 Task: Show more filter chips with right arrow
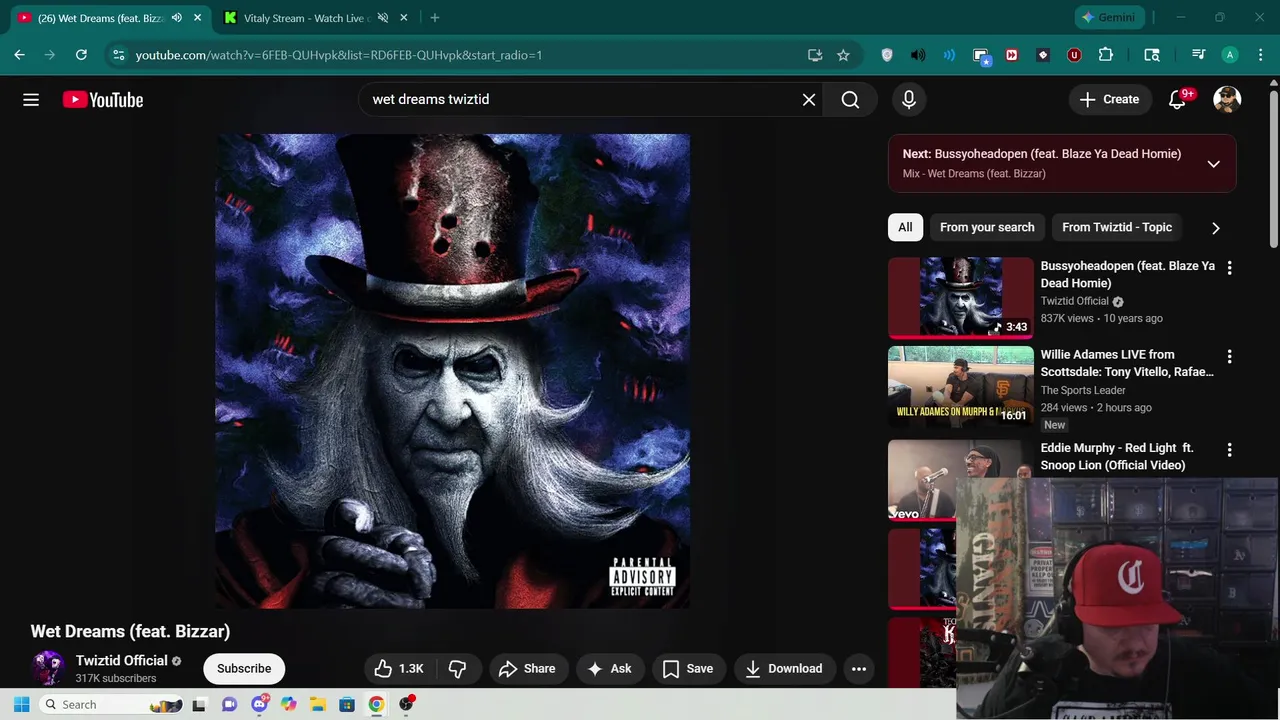[x=1215, y=228]
